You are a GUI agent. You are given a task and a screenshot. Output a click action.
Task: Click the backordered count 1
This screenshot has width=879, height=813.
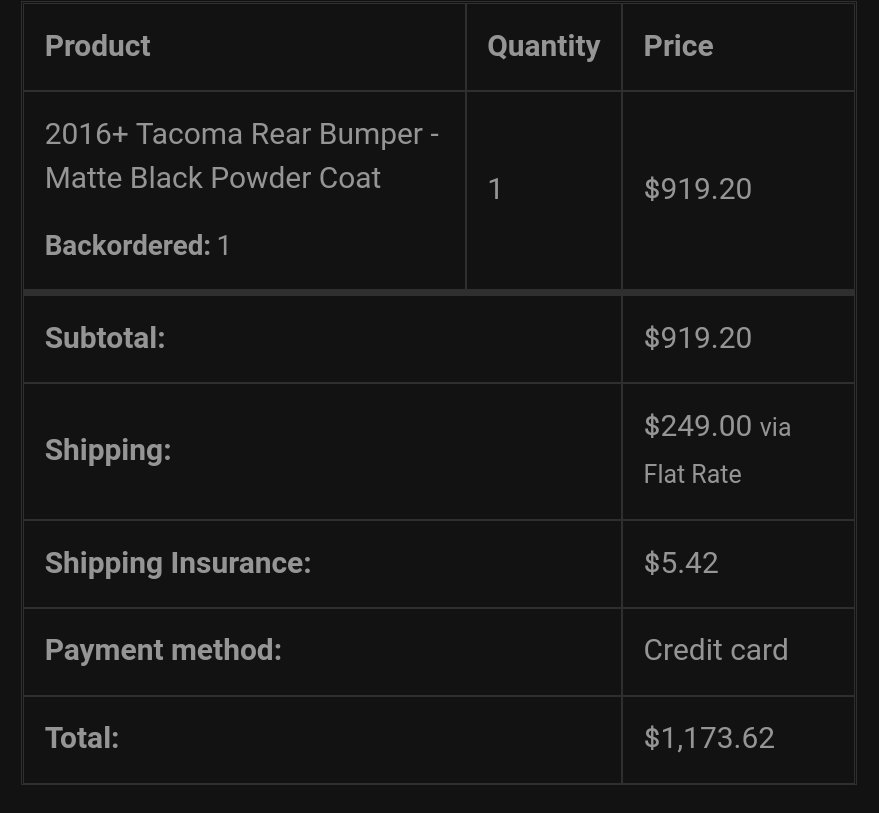[224, 246]
